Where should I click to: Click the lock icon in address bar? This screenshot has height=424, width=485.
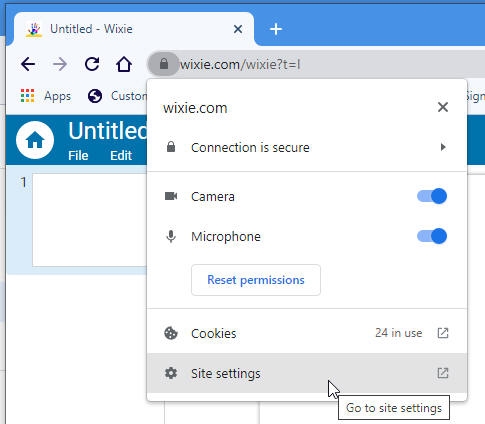pyautogui.click(x=163, y=64)
